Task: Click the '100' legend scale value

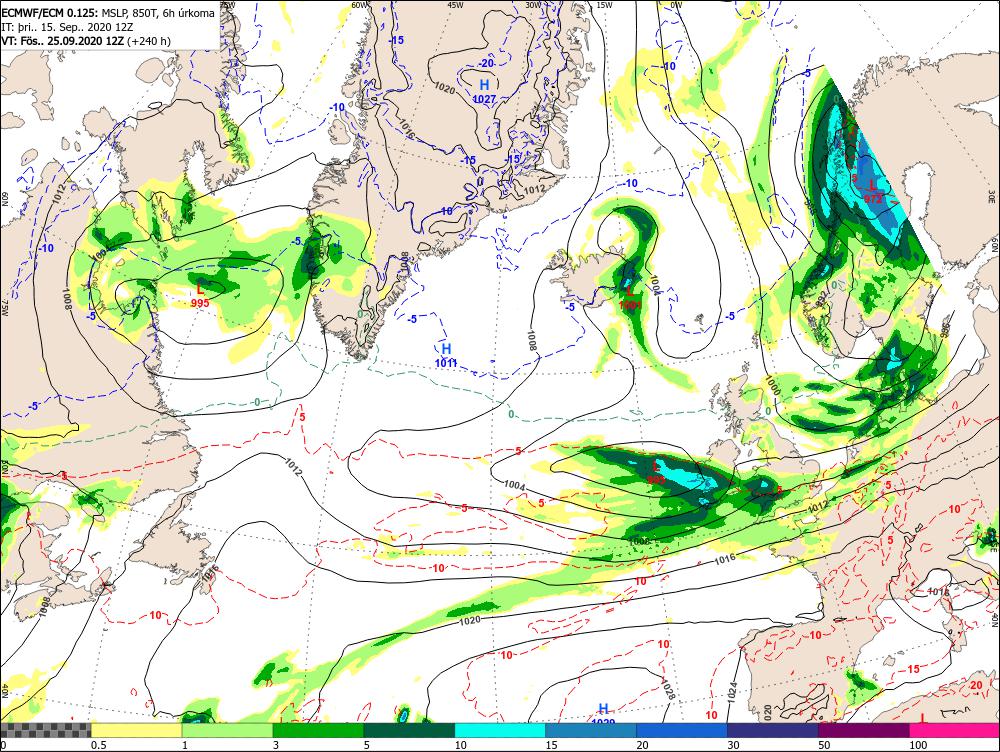Action: tap(918, 745)
